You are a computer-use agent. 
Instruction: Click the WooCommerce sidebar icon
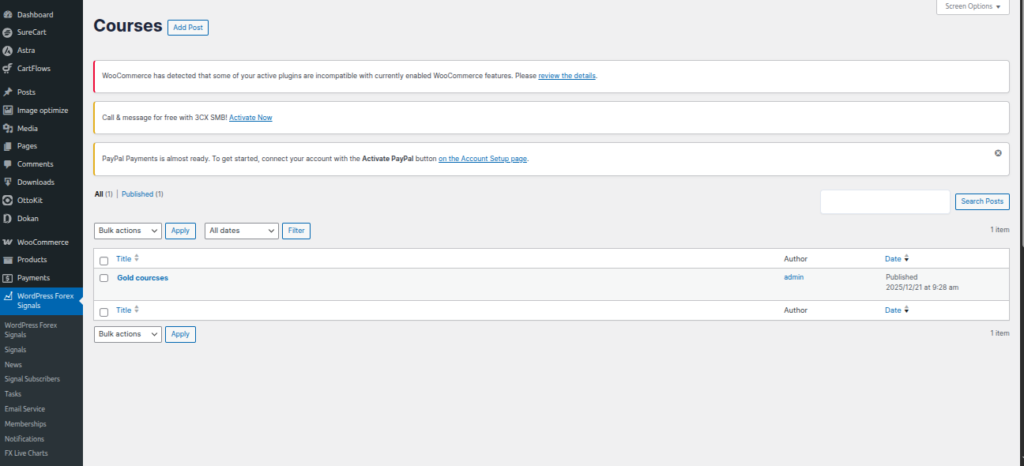point(8,242)
